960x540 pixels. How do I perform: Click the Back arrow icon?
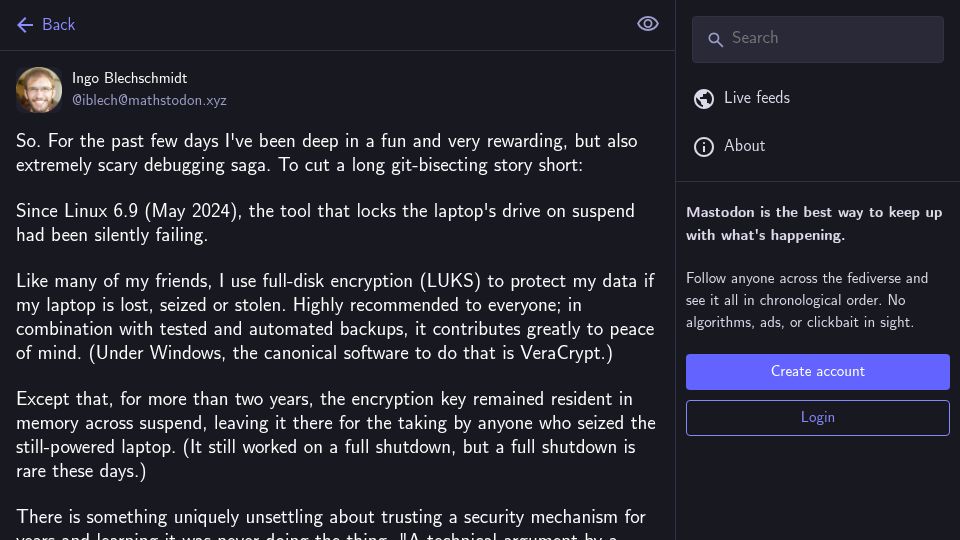(x=25, y=25)
